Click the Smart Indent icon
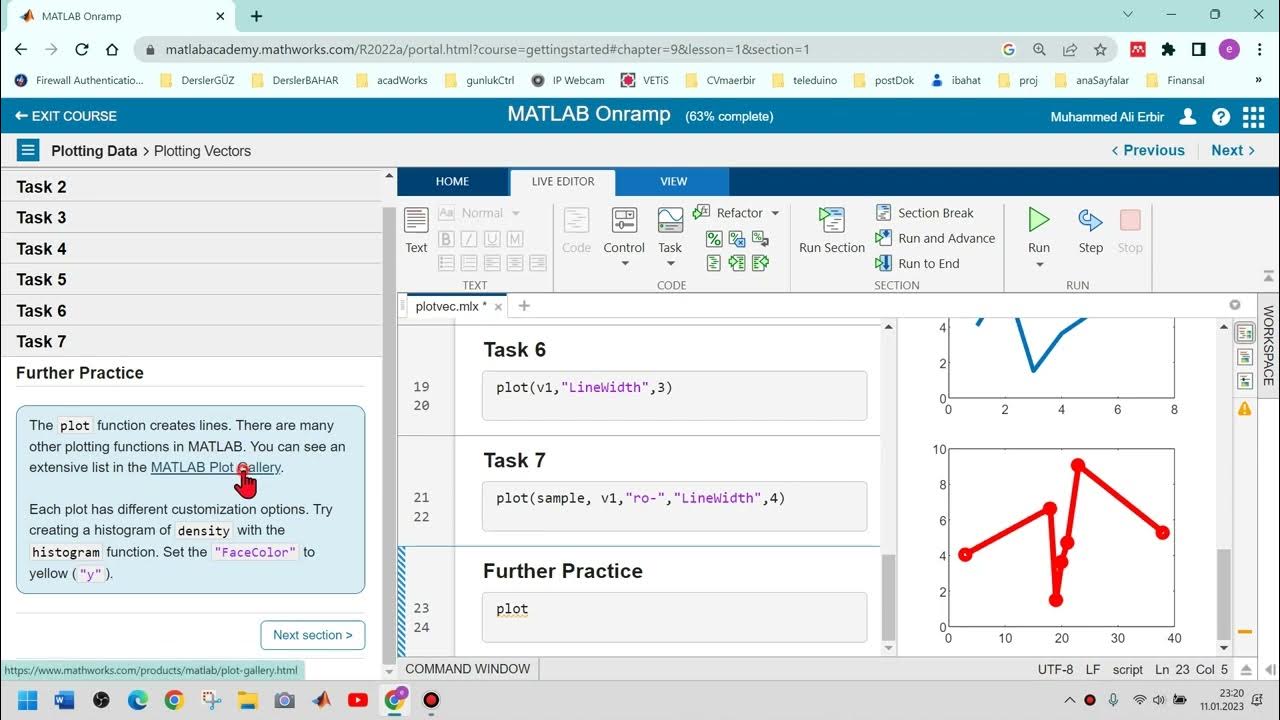Image resolution: width=1280 pixels, height=720 pixels. (x=714, y=263)
